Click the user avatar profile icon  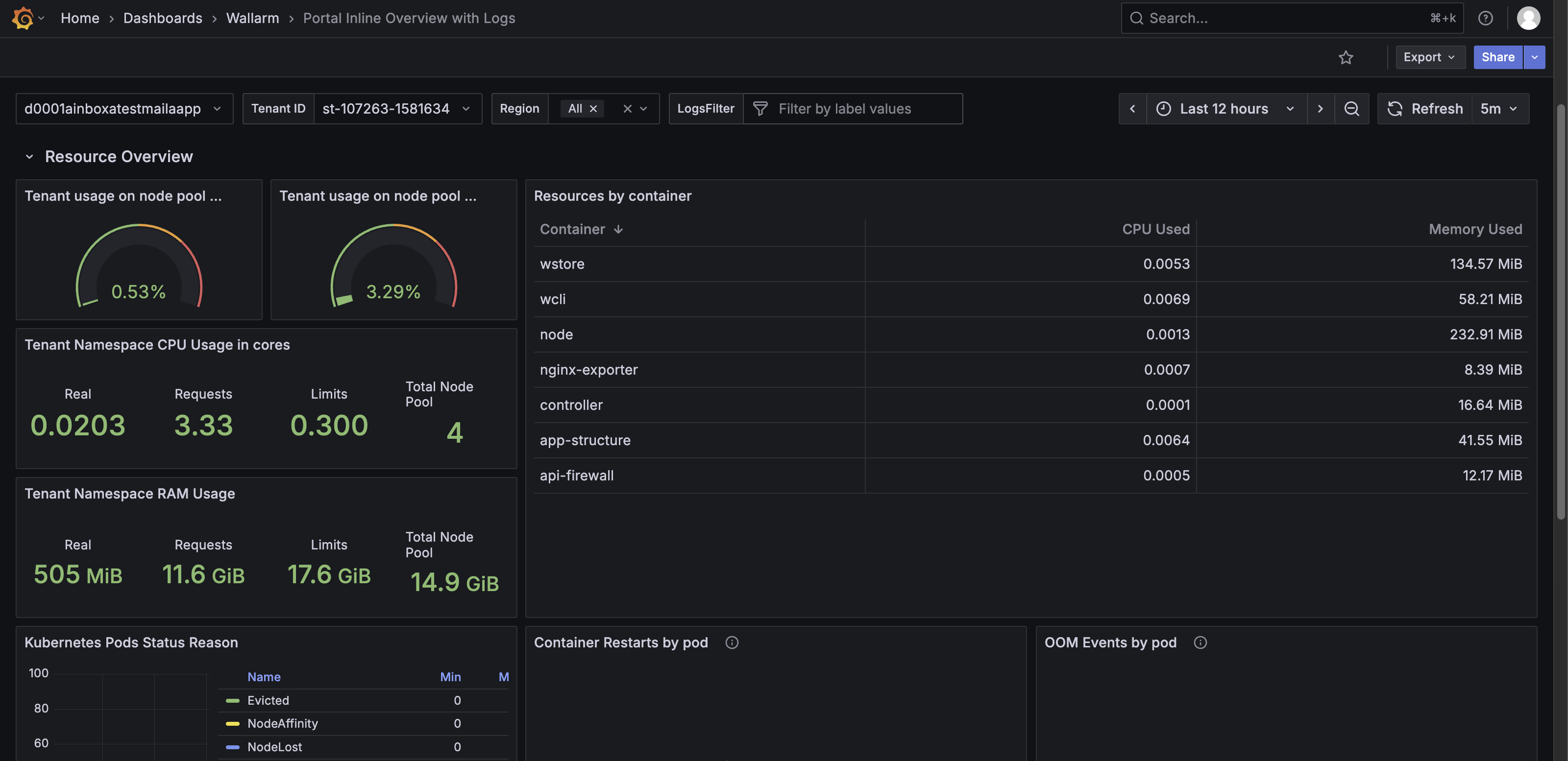[x=1528, y=18]
